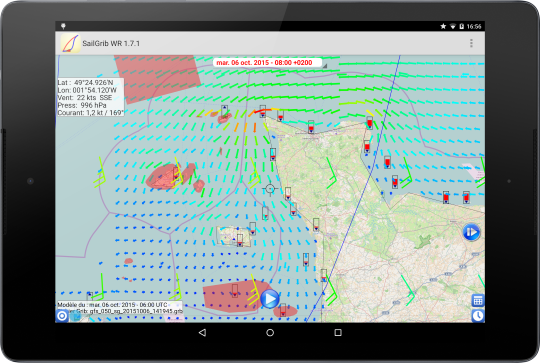Select the Lat/Lon wind info box

pos(91,97)
